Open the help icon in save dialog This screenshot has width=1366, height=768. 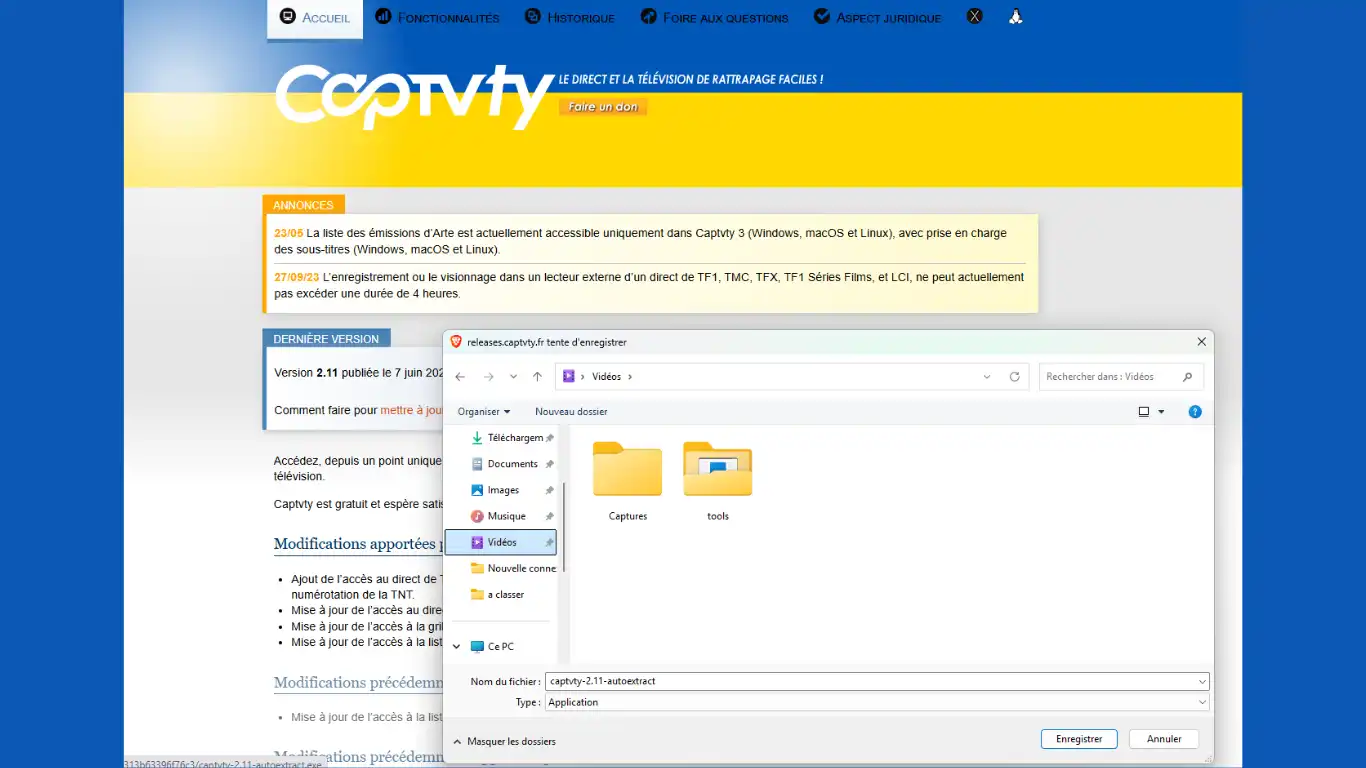coord(1194,412)
